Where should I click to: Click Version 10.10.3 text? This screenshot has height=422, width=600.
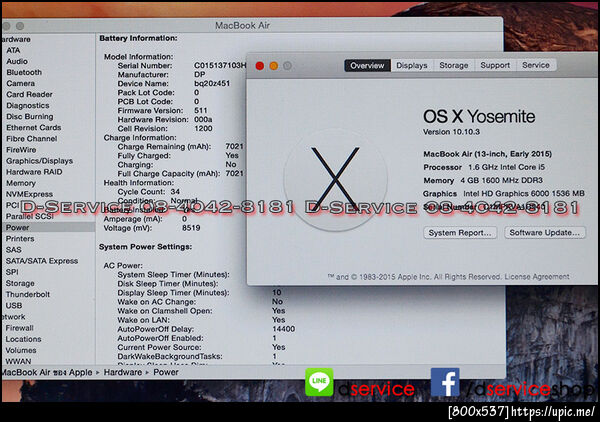pos(451,132)
